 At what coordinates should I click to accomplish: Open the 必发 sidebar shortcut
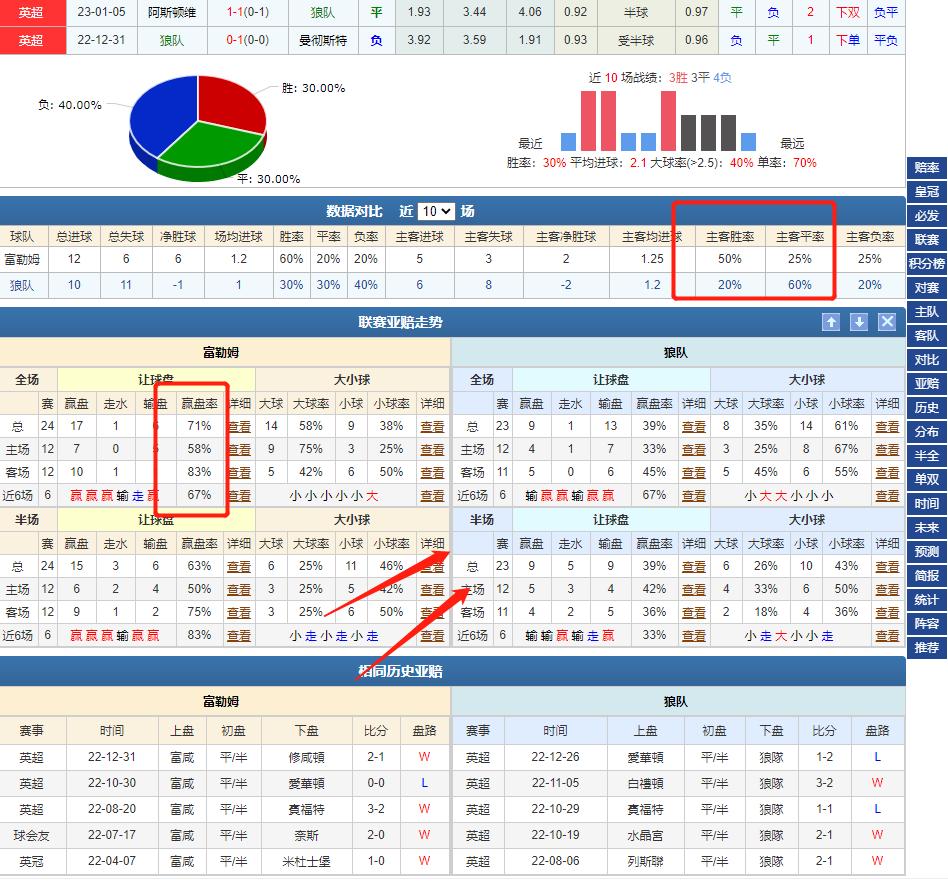point(927,216)
